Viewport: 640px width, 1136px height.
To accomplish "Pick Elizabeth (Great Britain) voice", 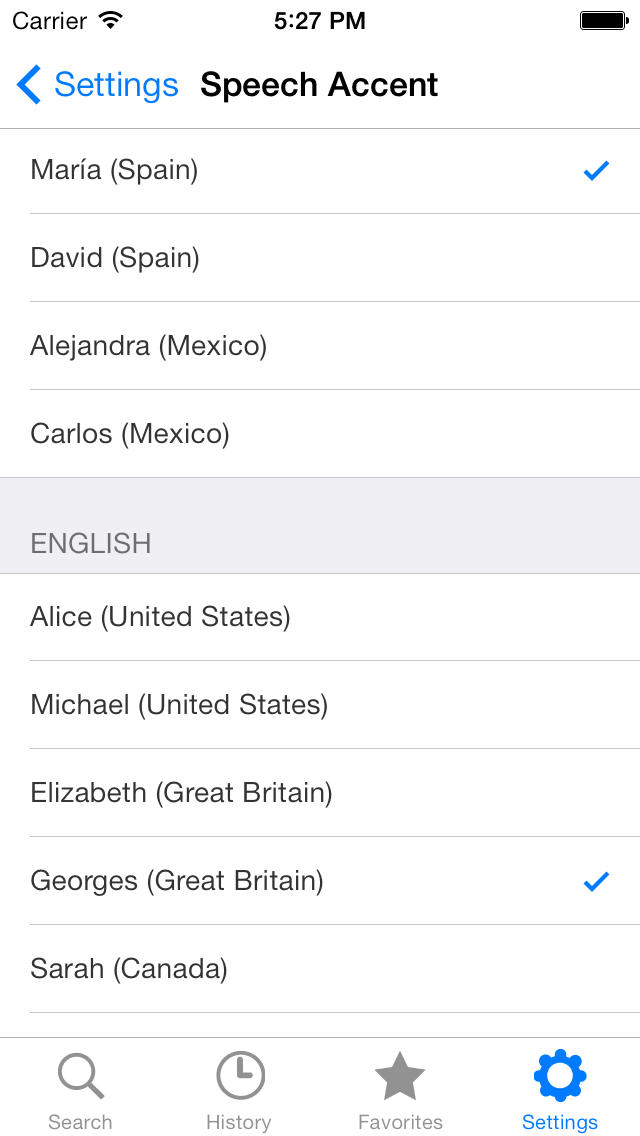I will point(181,793).
